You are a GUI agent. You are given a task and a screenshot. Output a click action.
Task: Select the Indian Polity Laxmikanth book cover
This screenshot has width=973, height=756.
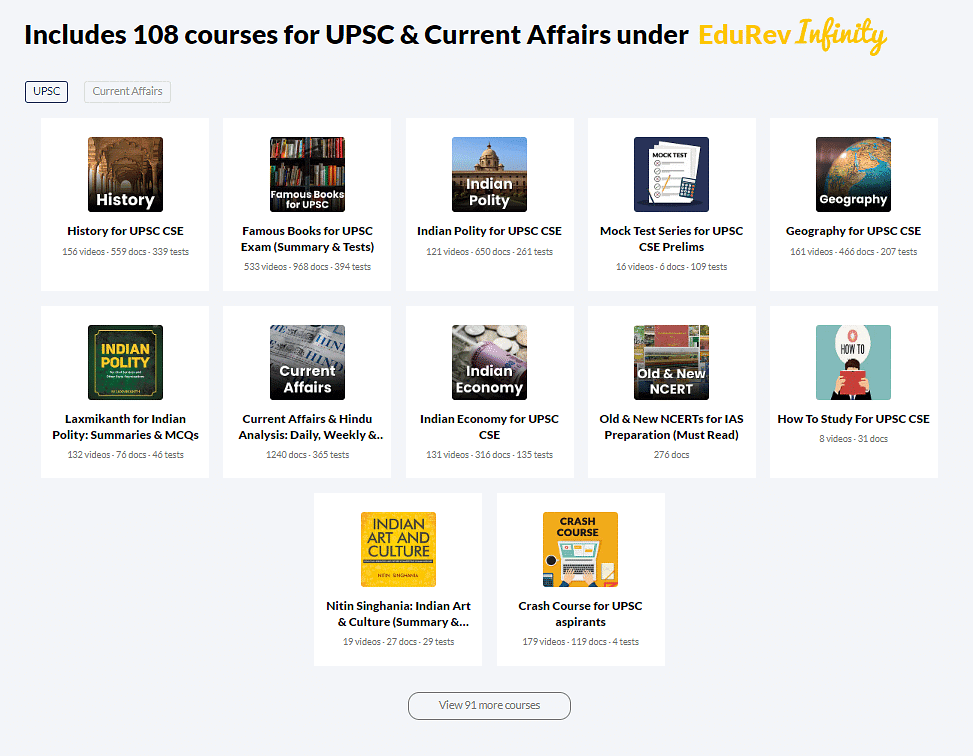click(124, 362)
